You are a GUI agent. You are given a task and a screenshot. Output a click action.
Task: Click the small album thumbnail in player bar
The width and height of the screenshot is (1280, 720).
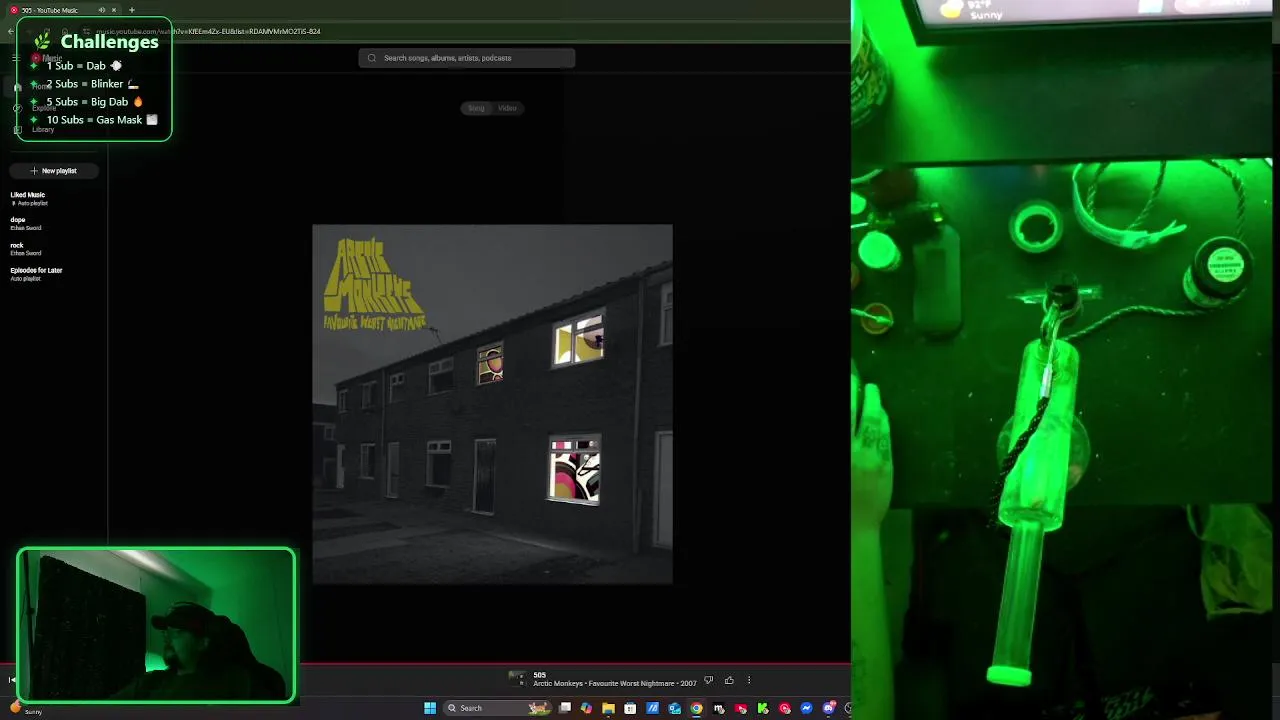click(x=517, y=679)
